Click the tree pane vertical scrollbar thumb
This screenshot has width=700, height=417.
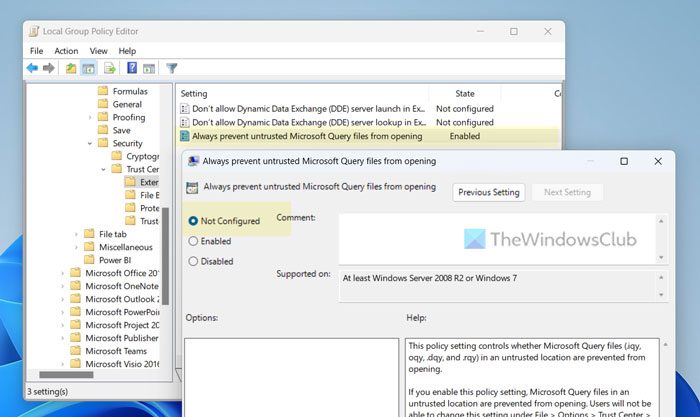coord(165,256)
